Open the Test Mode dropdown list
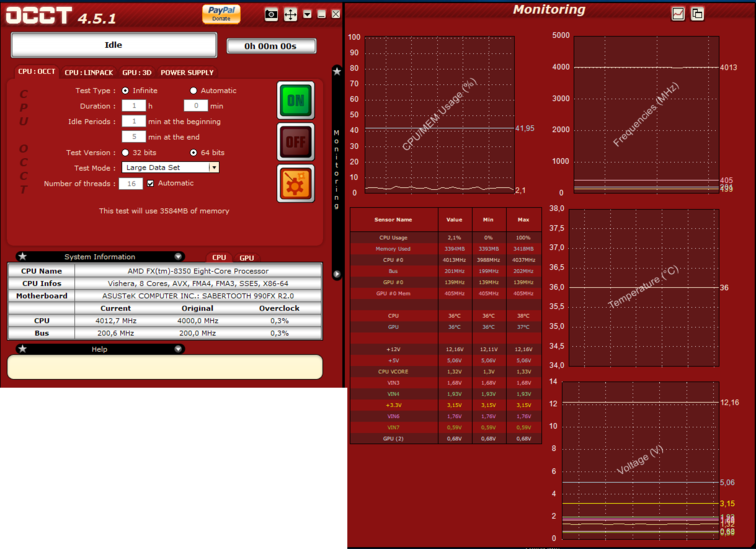Viewport: 756px width, 549px height. 213,167
